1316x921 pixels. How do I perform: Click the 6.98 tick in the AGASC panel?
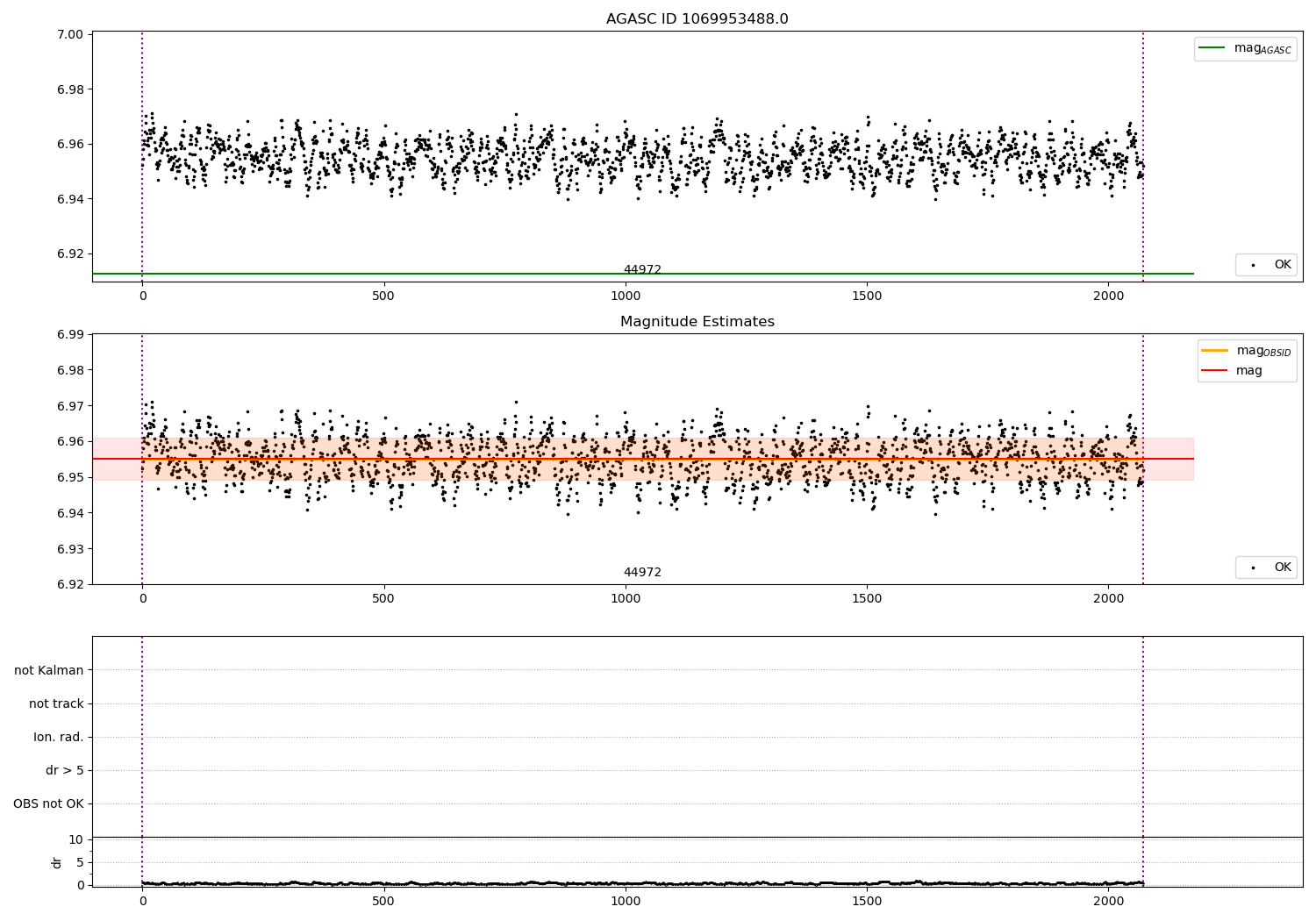(x=71, y=89)
